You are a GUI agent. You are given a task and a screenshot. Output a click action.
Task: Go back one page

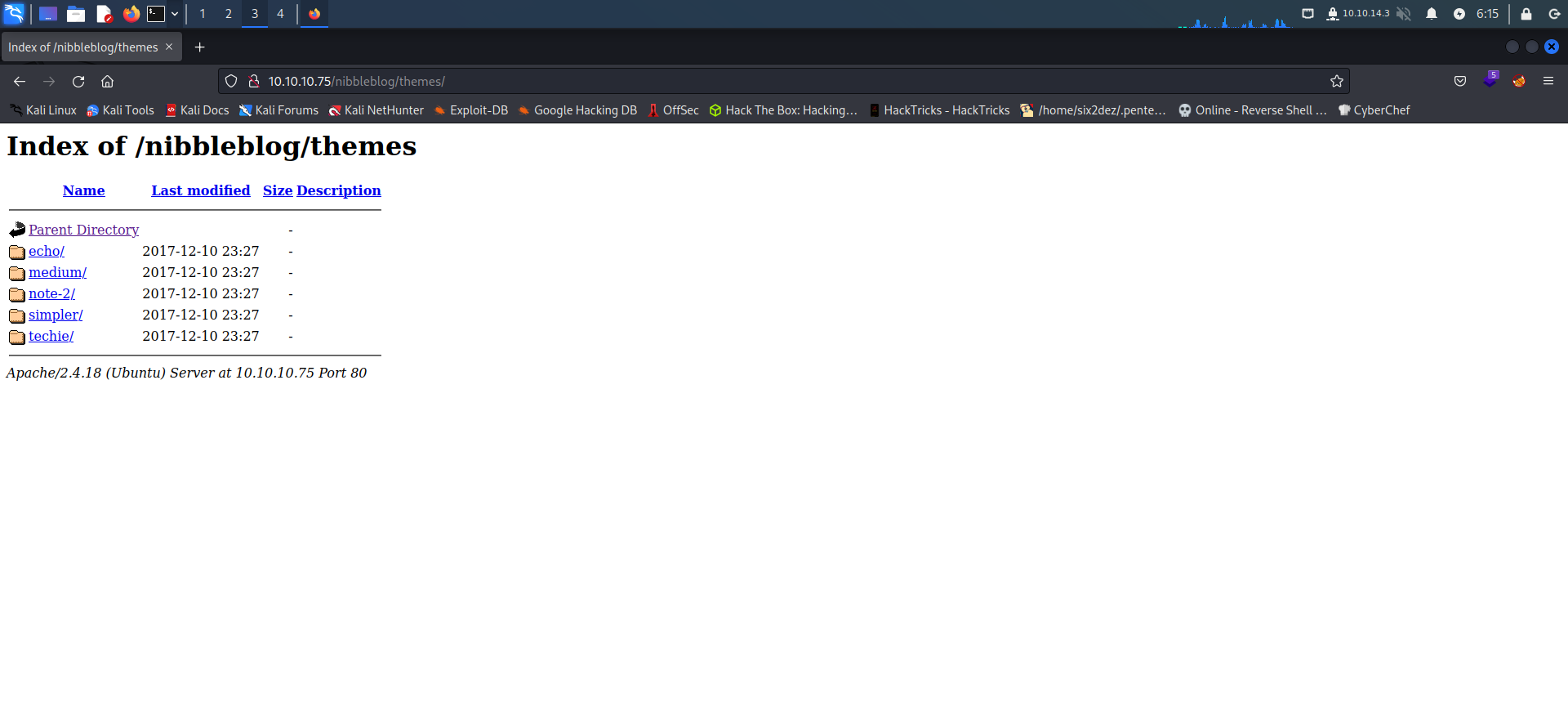pyautogui.click(x=20, y=82)
